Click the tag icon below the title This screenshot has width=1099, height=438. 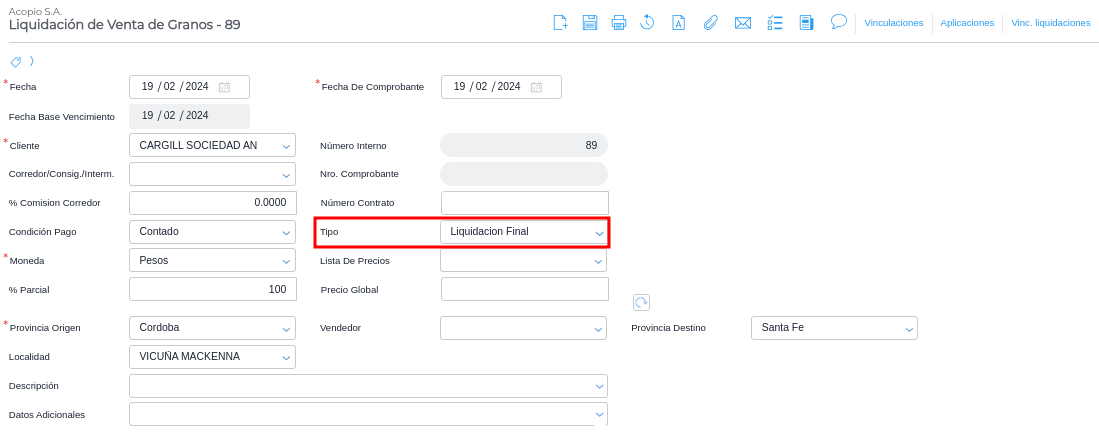(16, 61)
